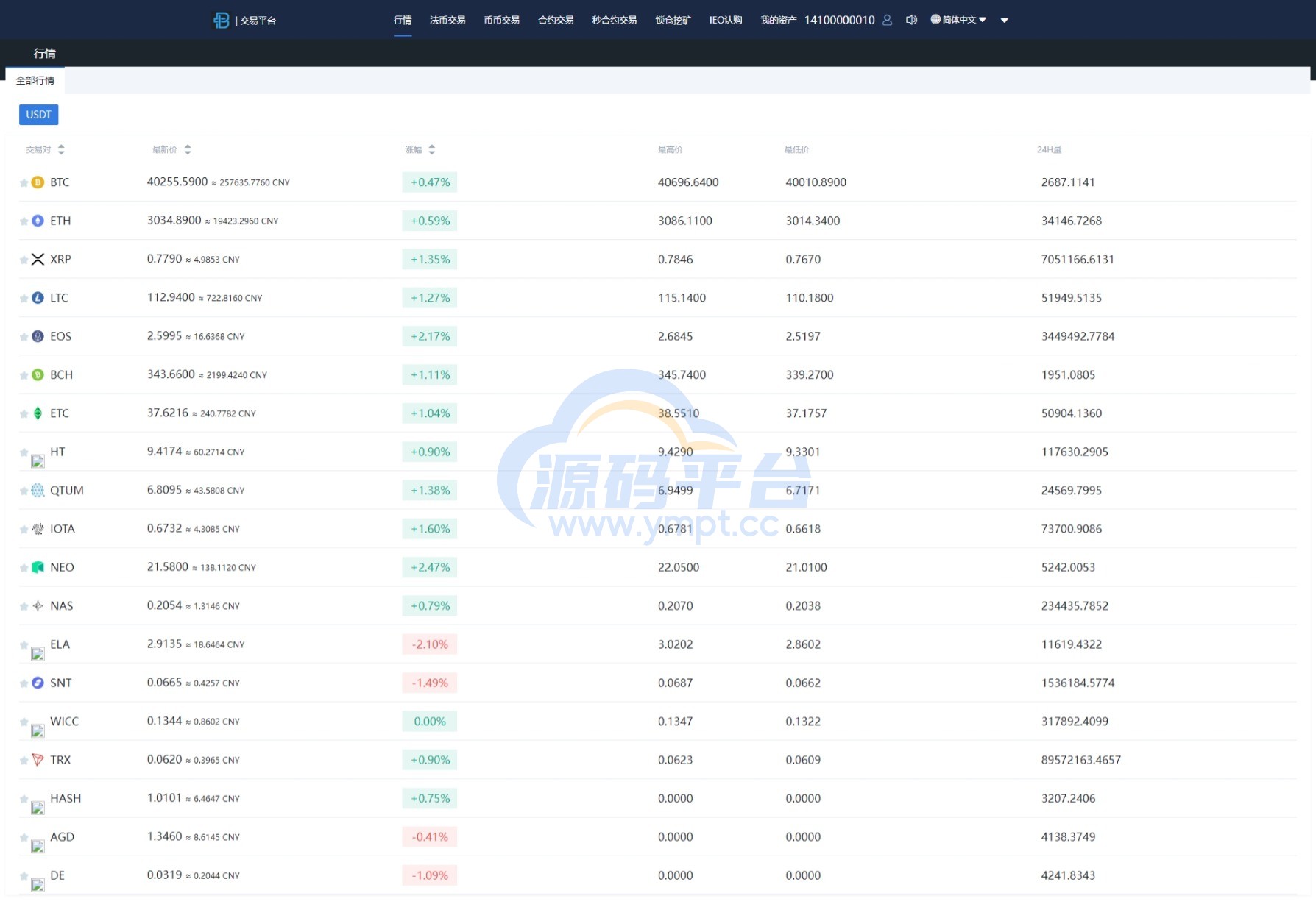Open the user profile icon
This screenshot has width=1316, height=921.
pyautogui.click(x=887, y=20)
